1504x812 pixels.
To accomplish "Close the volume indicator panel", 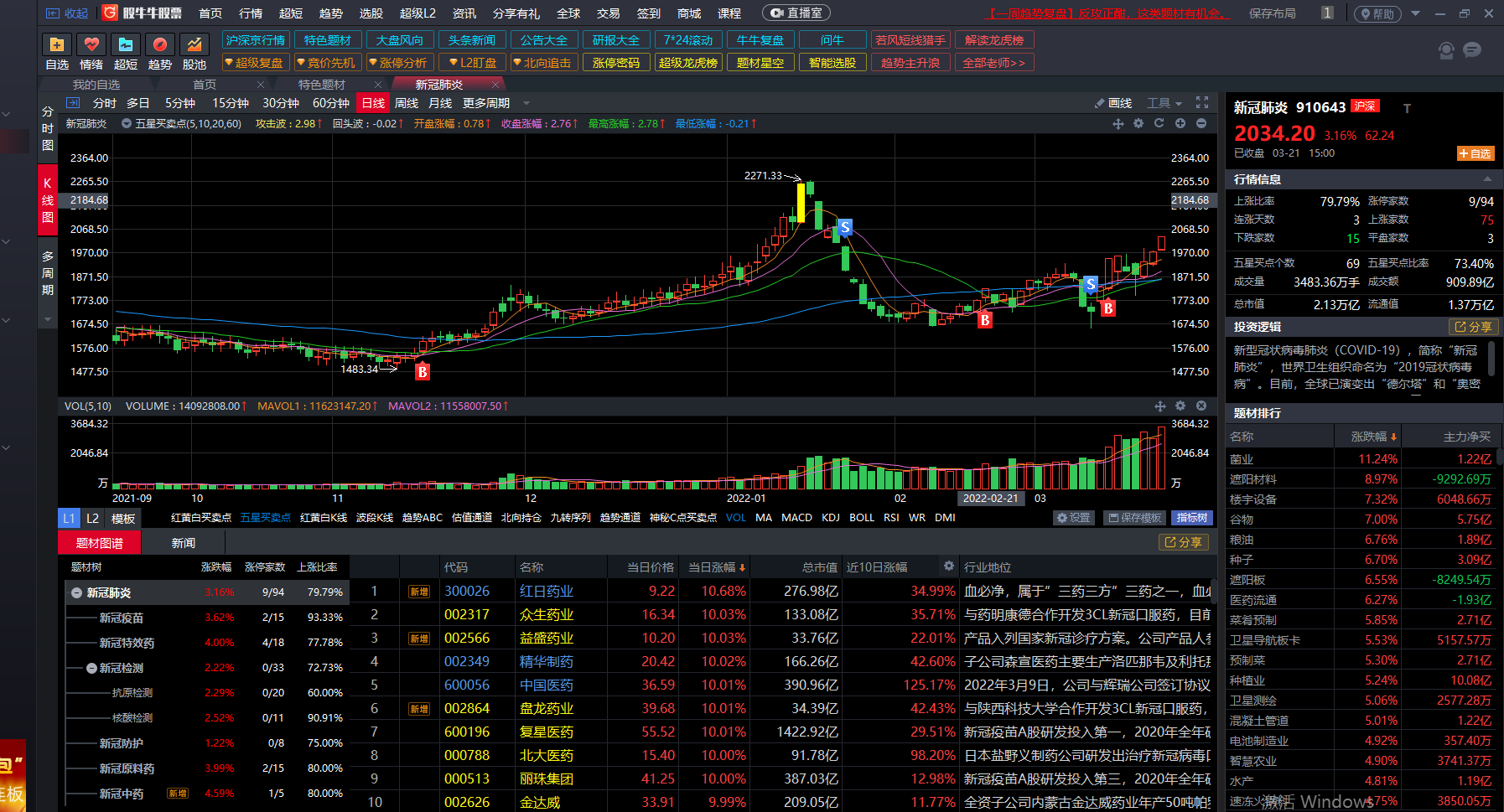I will (x=1201, y=406).
